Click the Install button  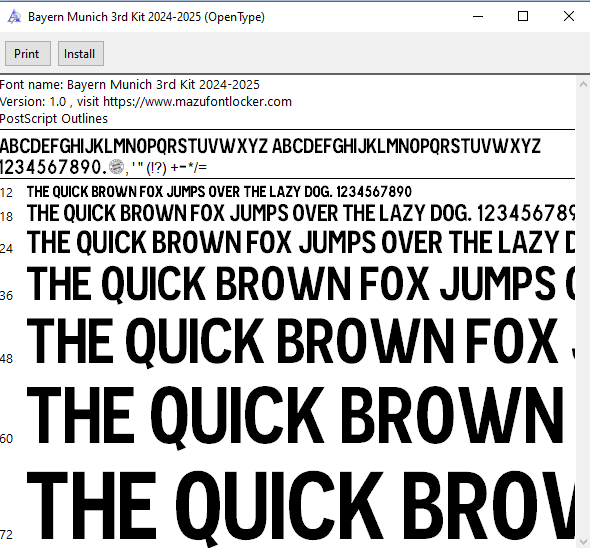point(81,54)
